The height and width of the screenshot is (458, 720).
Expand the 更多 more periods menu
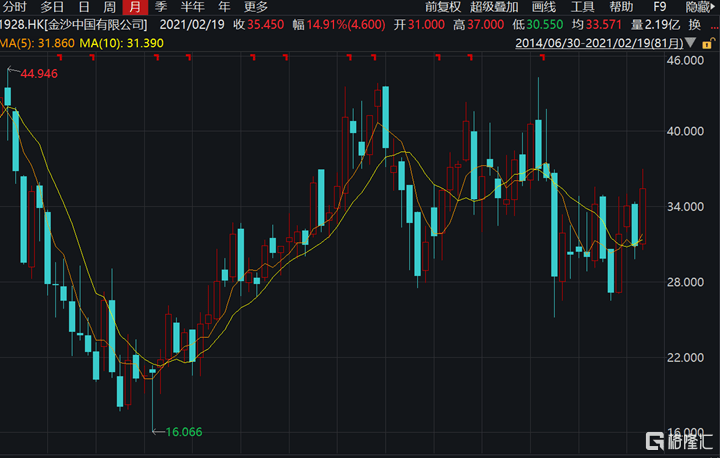pos(256,6)
